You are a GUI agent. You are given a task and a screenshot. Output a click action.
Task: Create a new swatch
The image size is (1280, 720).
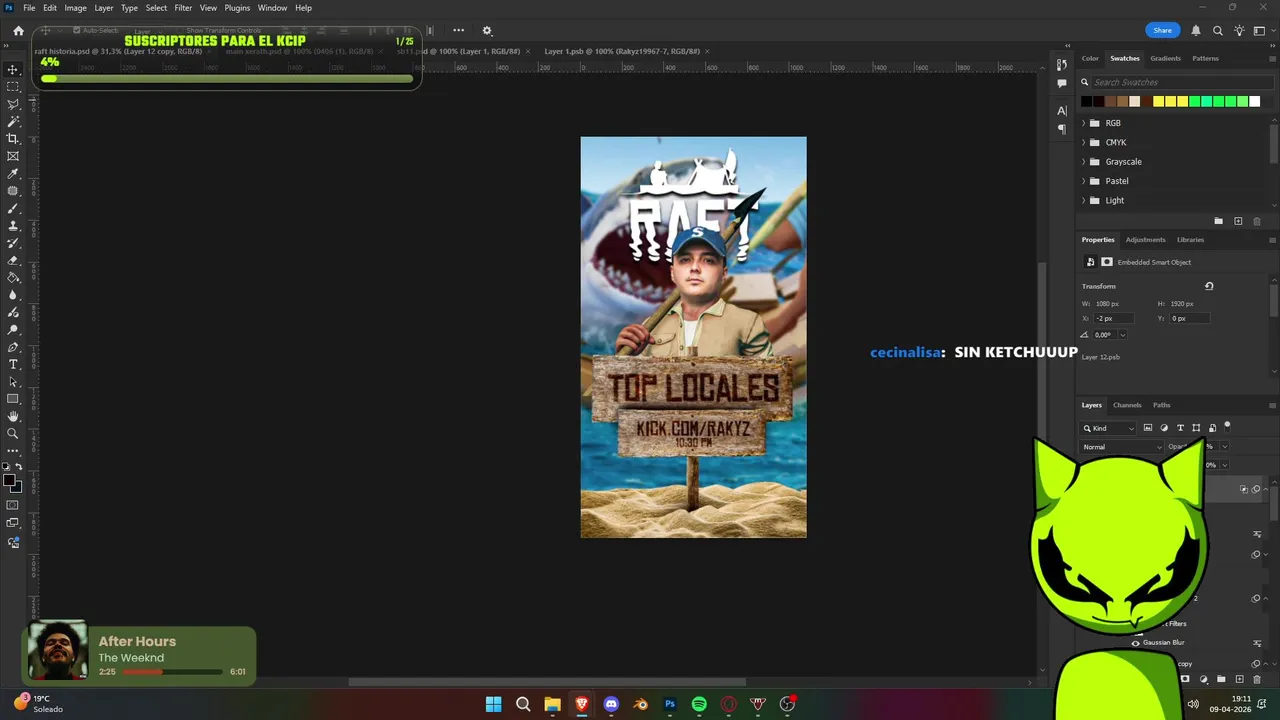point(1238,221)
